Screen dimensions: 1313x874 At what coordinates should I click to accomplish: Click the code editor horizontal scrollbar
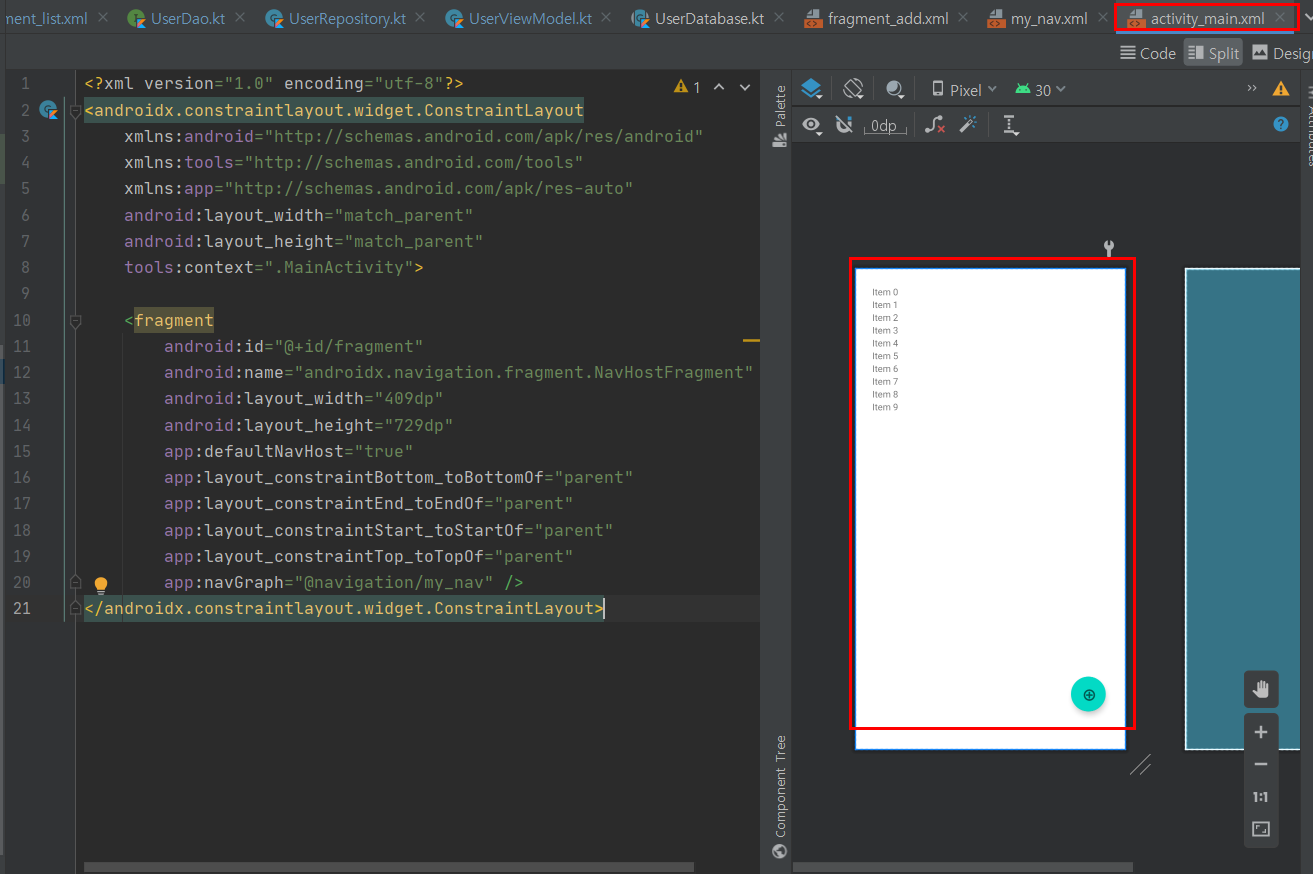point(389,867)
